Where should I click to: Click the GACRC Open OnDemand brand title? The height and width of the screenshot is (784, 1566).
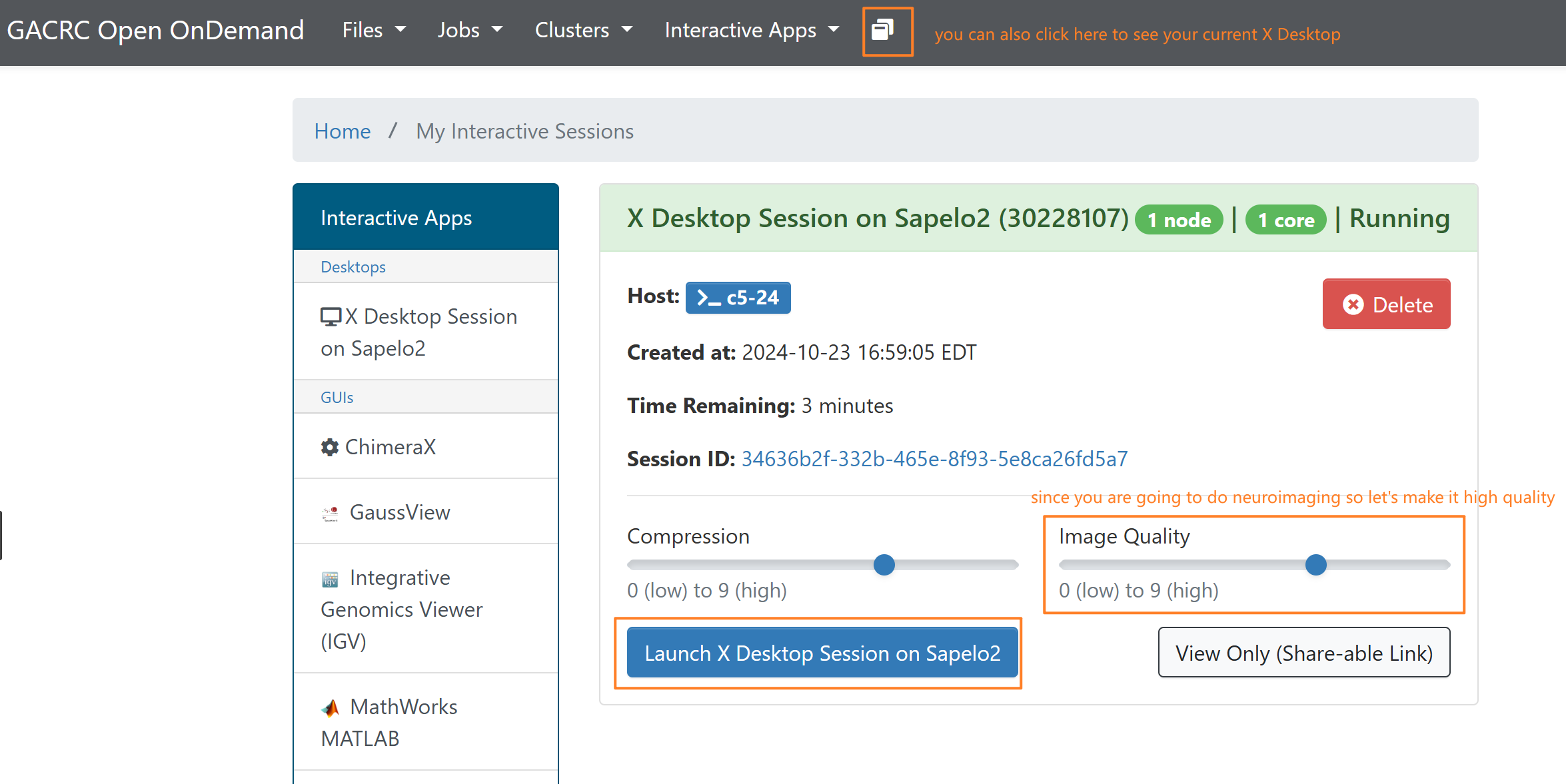click(155, 30)
